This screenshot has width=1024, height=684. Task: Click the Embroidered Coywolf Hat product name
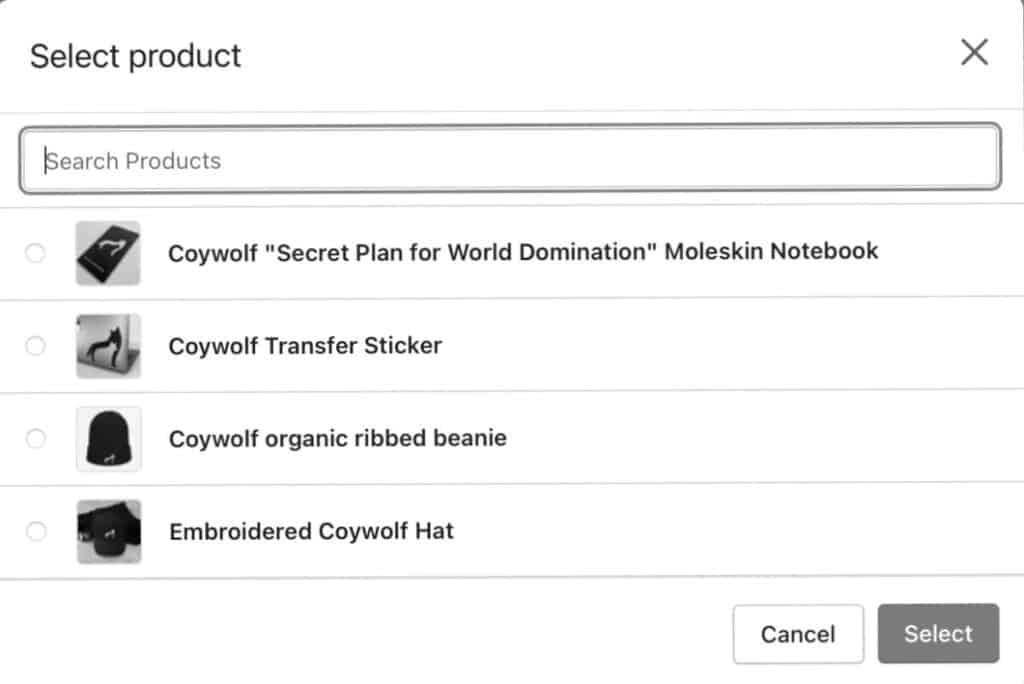312,531
